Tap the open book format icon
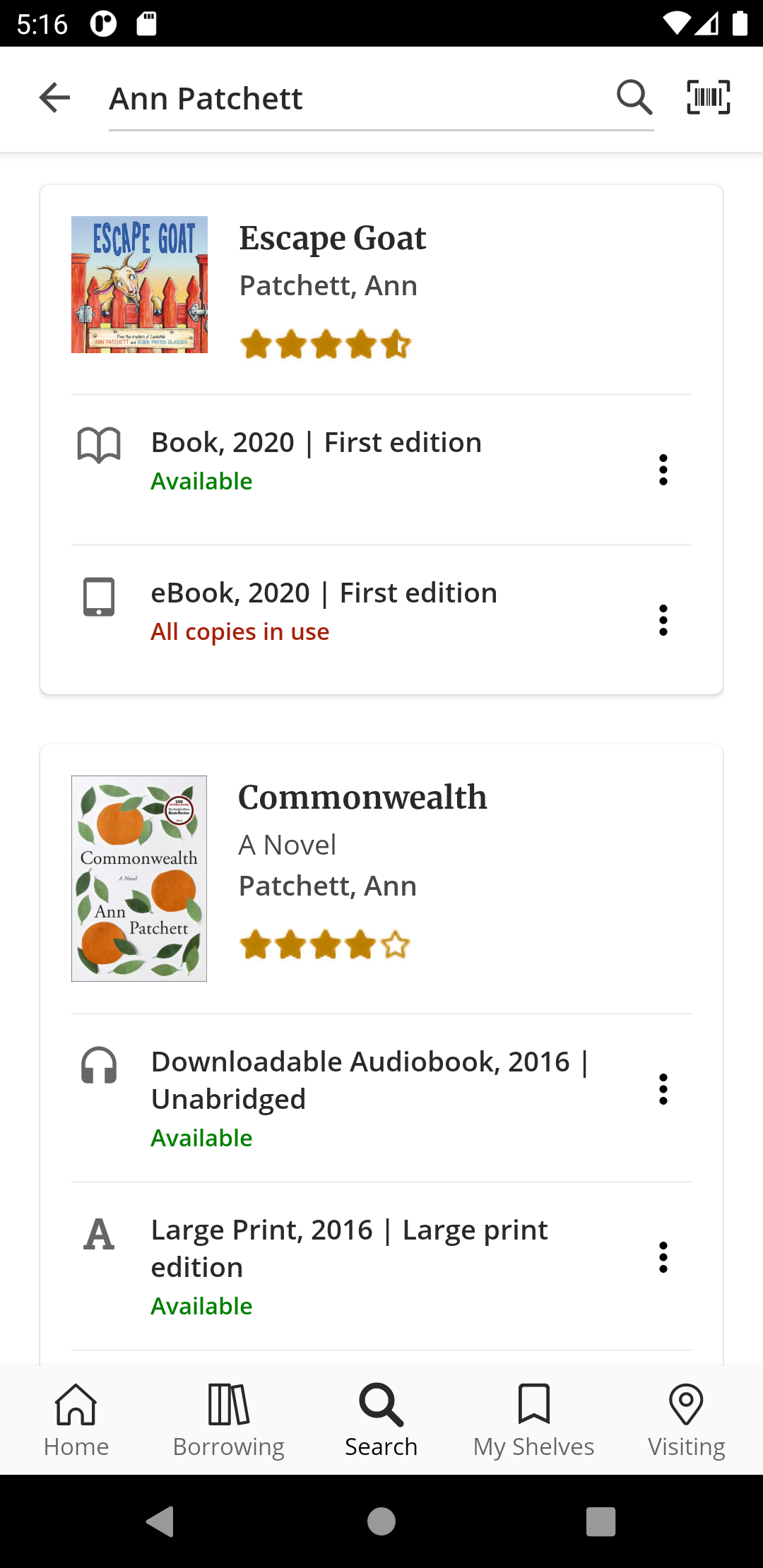The width and height of the screenshot is (763, 1568). click(99, 445)
